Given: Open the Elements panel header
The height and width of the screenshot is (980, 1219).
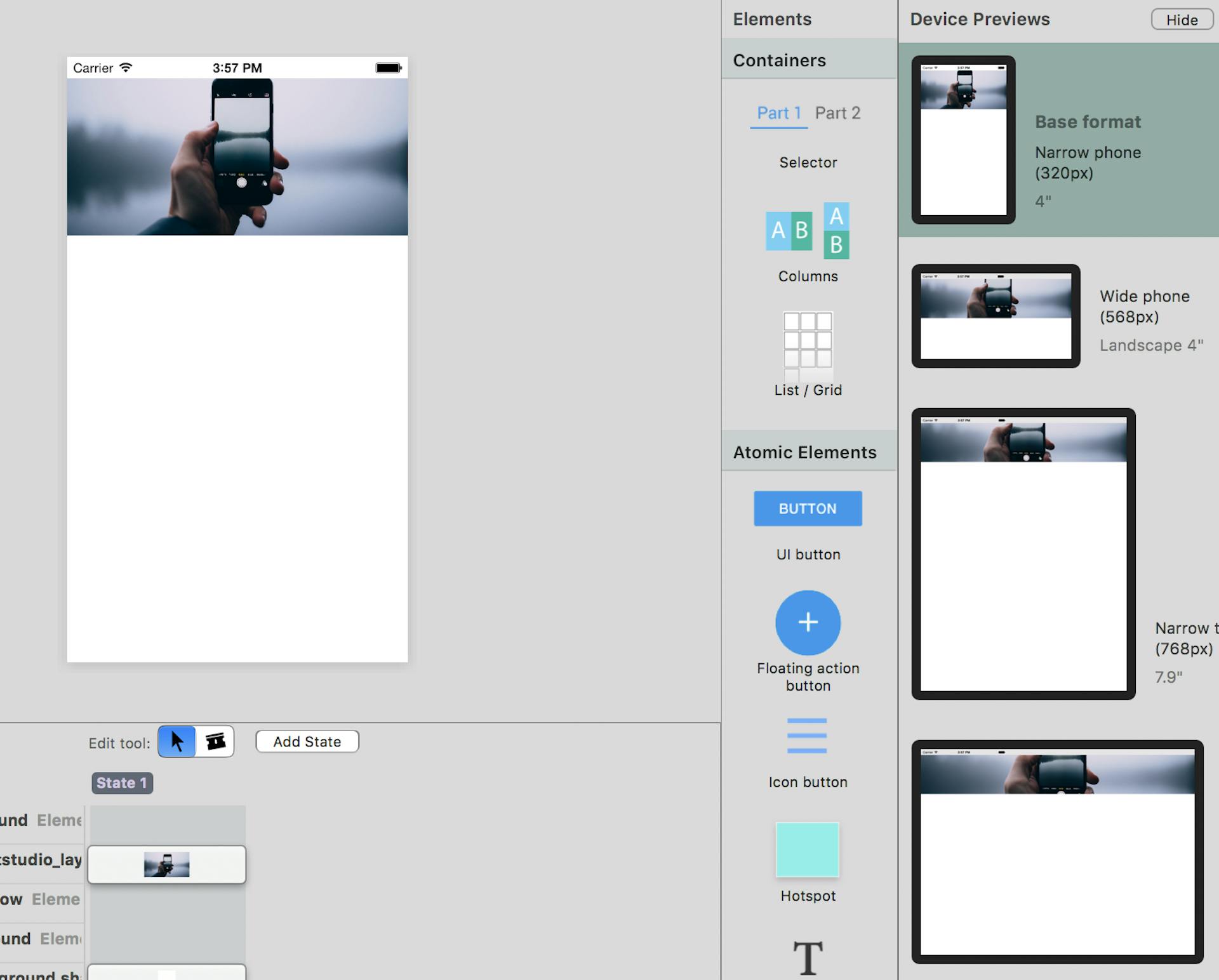Looking at the screenshot, I should click(x=772, y=19).
